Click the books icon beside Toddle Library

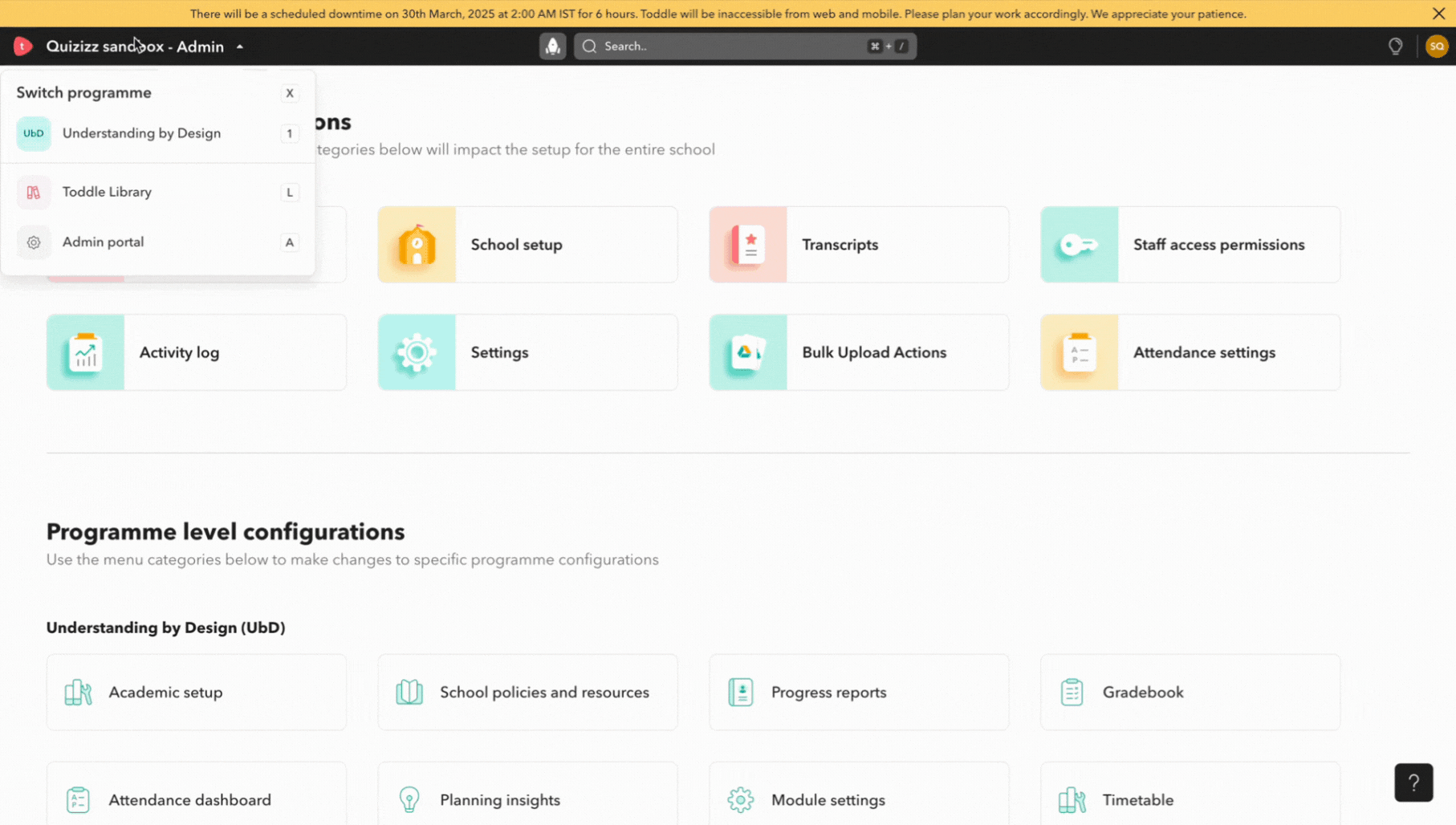click(x=33, y=192)
